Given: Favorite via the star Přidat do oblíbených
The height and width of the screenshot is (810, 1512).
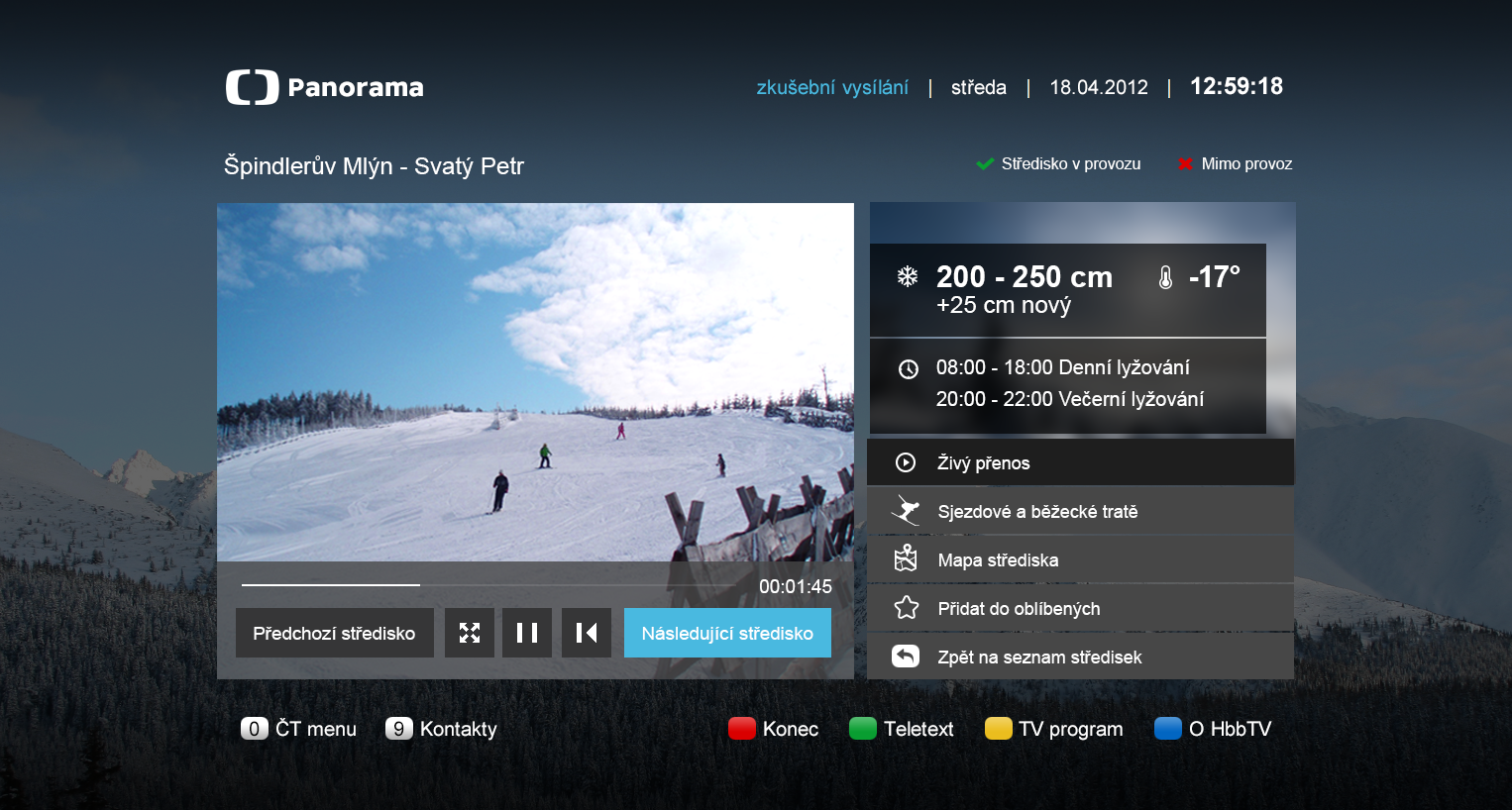Looking at the screenshot, I should coord(905,607).
